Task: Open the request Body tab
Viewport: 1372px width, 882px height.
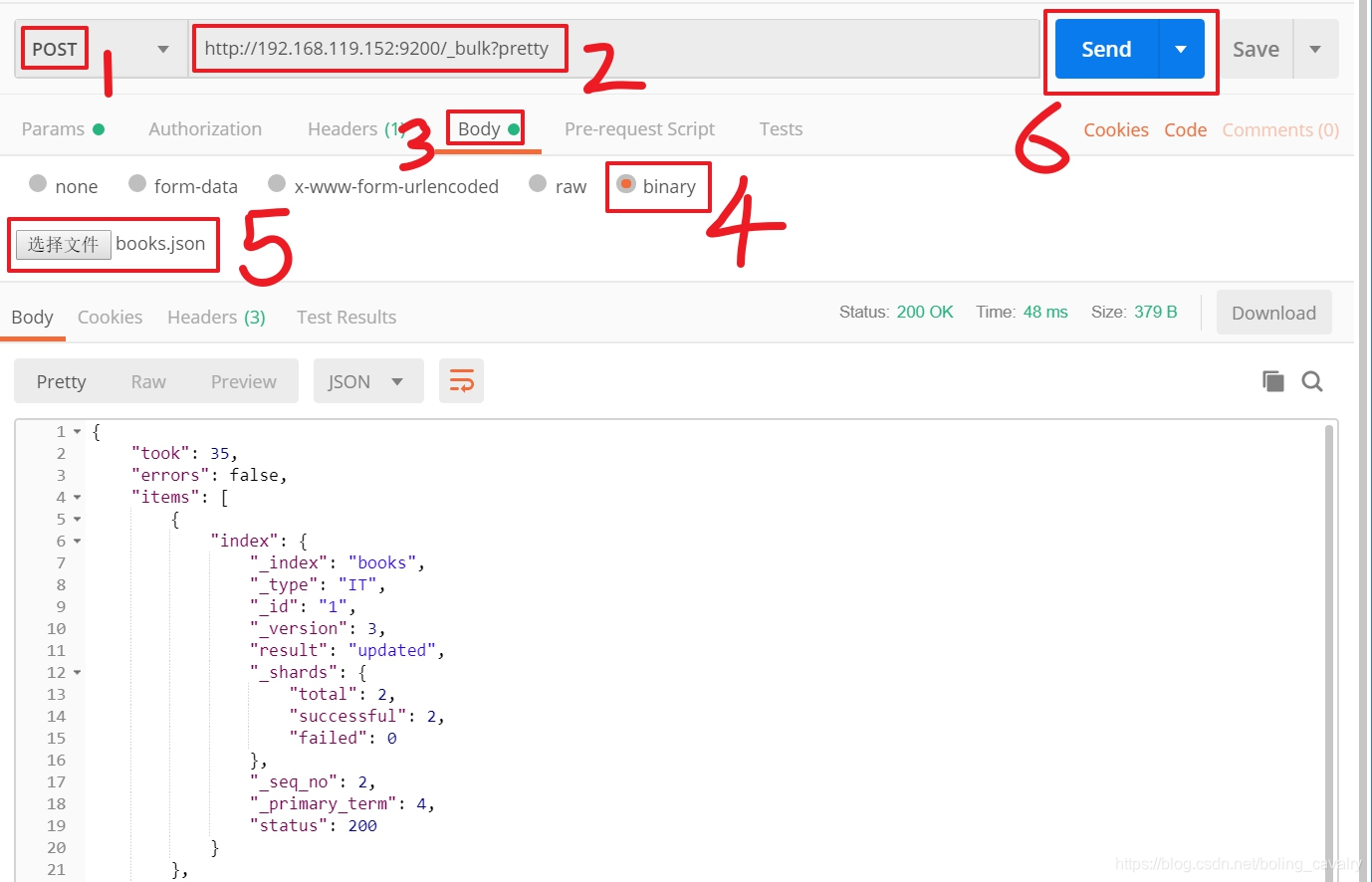Action: [x=489, y=128]
